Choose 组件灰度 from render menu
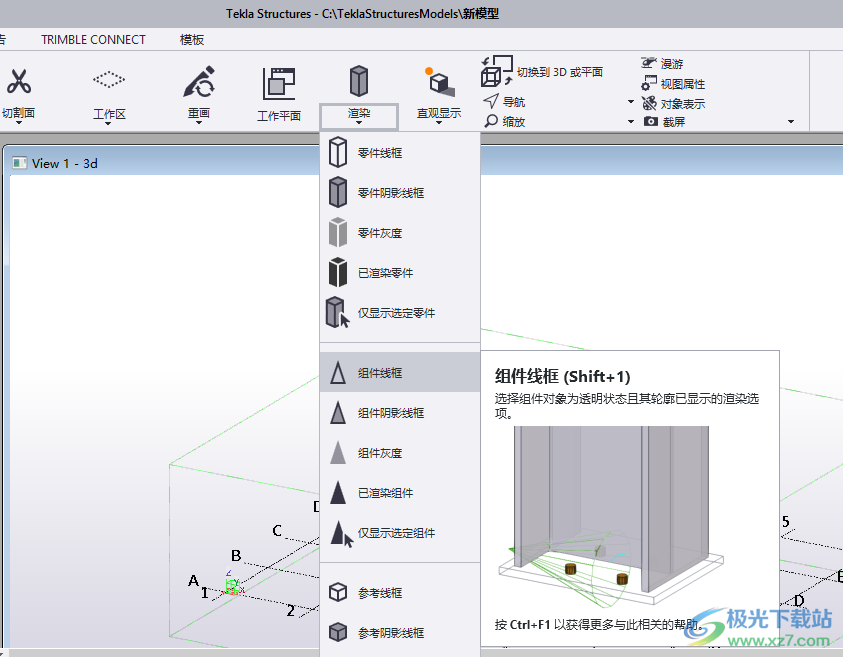Screen dimensions: 843x657 (x=399, y=453)
